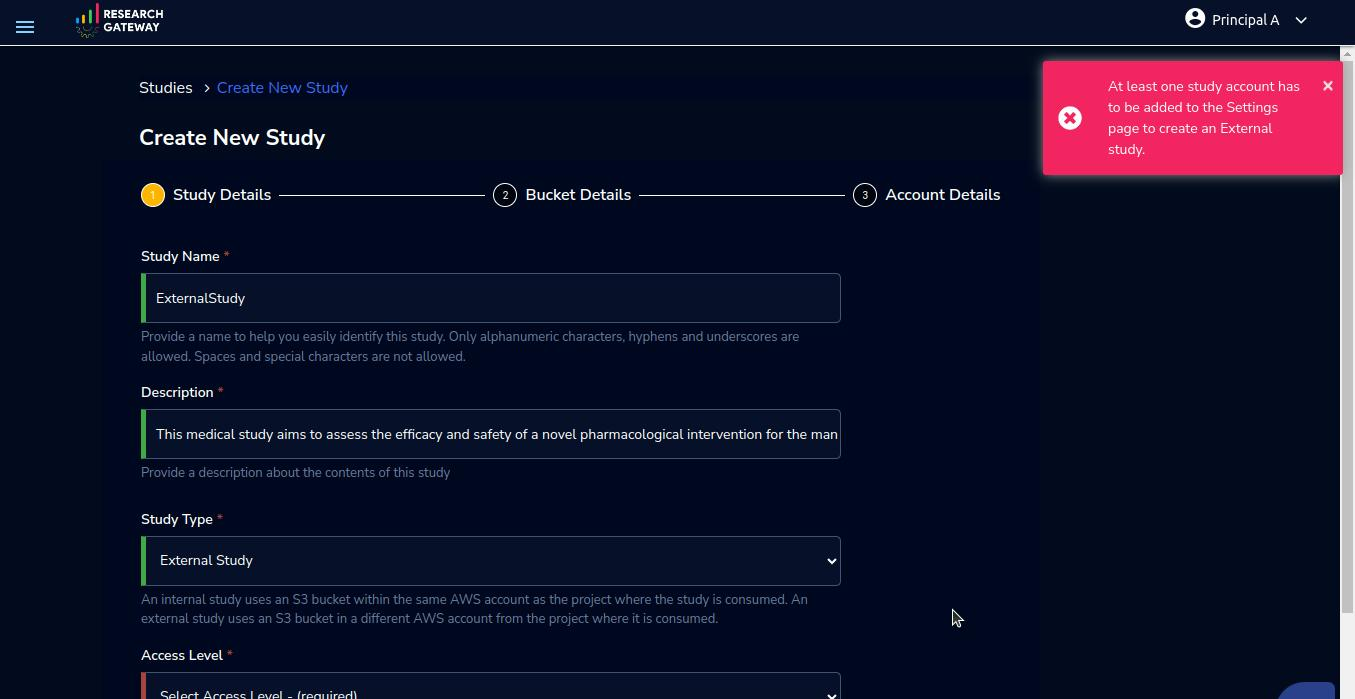
Task: Click the Create New Study breadcrumb
Action: [282, 88]
